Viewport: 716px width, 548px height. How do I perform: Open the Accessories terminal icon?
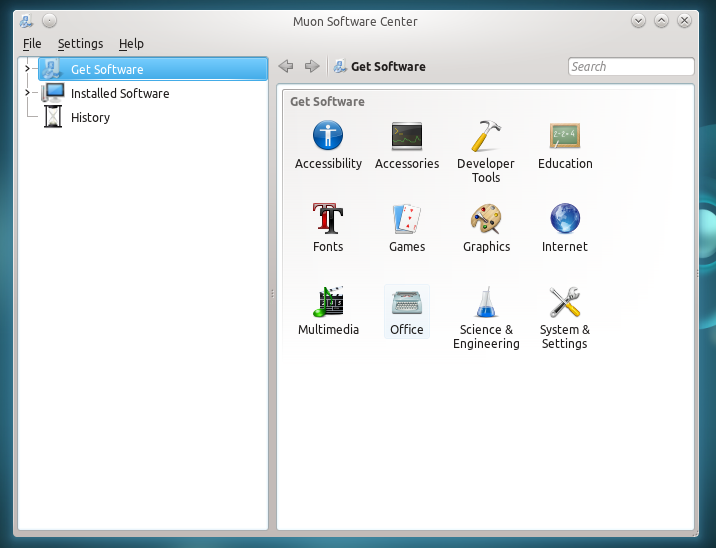point(407,136)
